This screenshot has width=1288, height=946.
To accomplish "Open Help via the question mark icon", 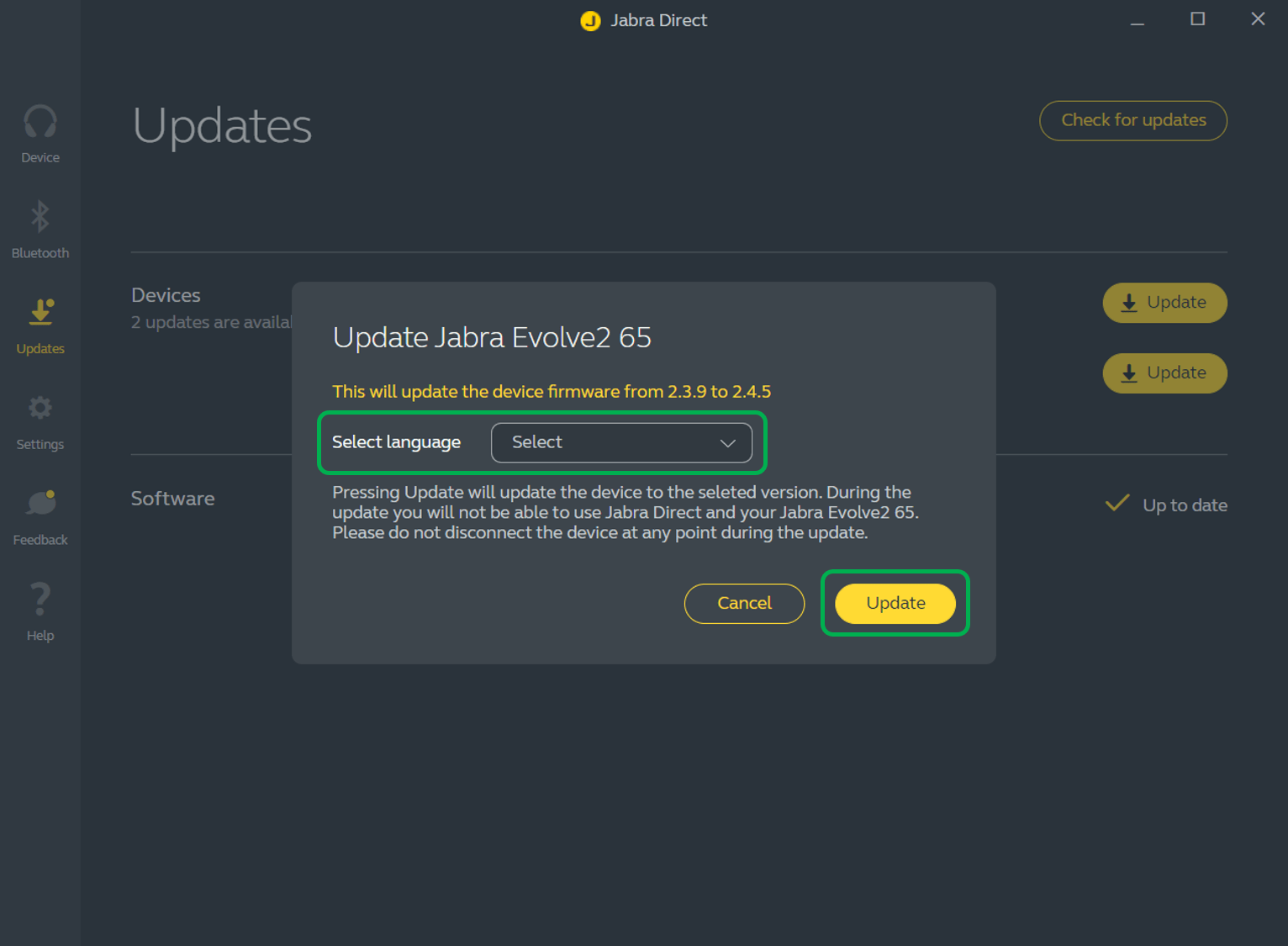I will (x=40, y=599).
